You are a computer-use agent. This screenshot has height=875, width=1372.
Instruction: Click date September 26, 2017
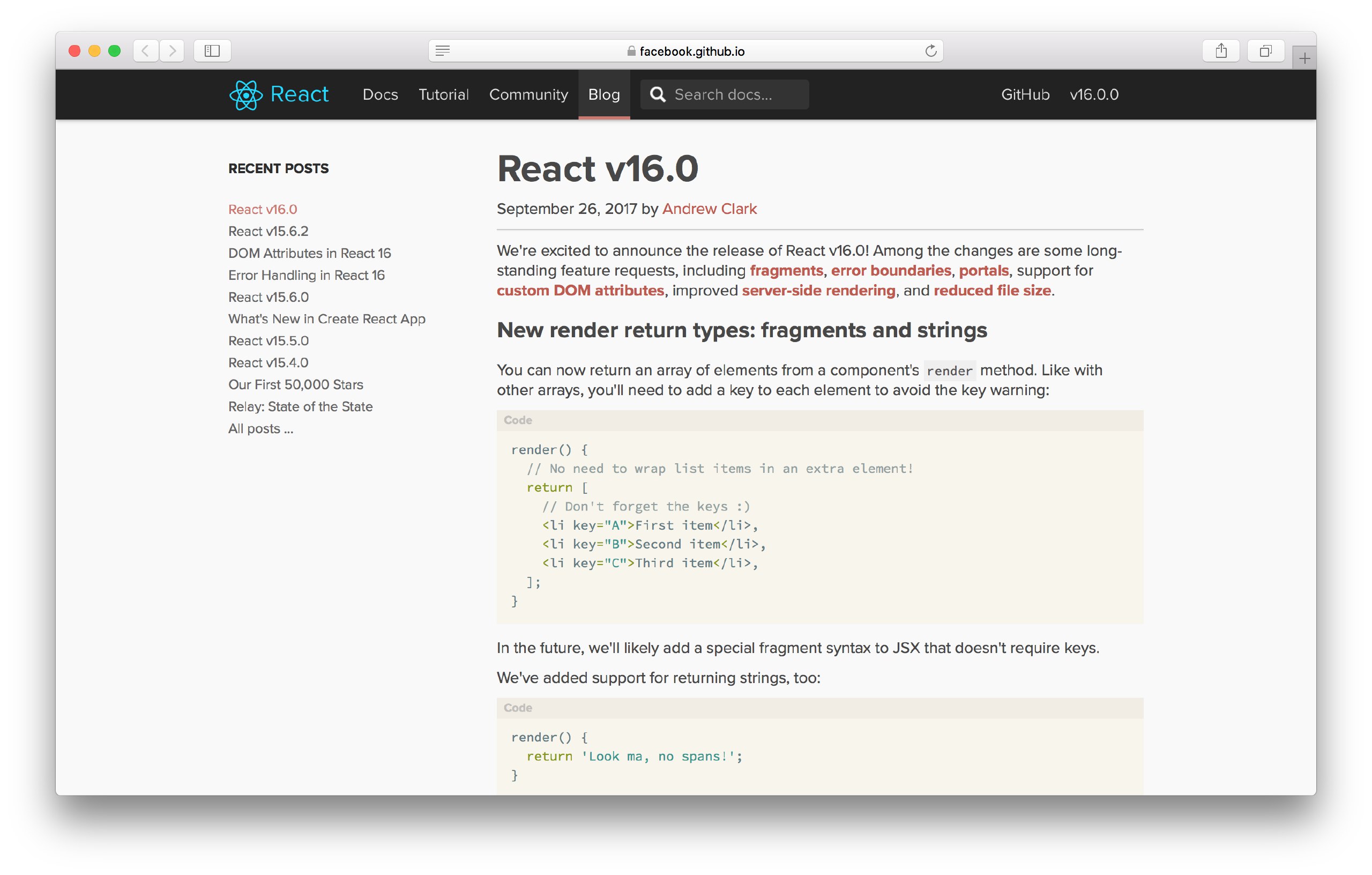pyautogui.click(x=567, y=209)
